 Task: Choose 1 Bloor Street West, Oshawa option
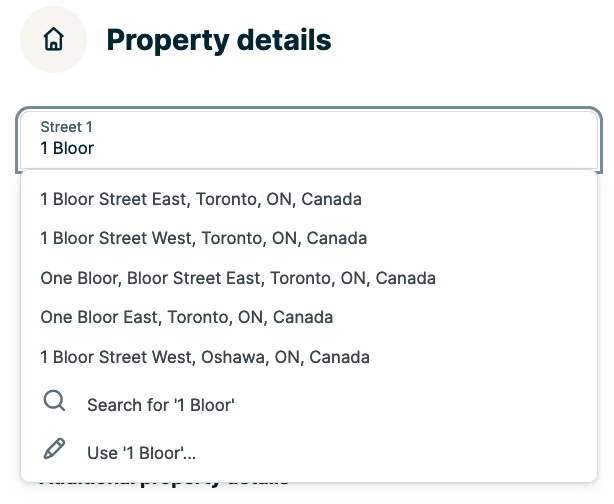[205, 357]
